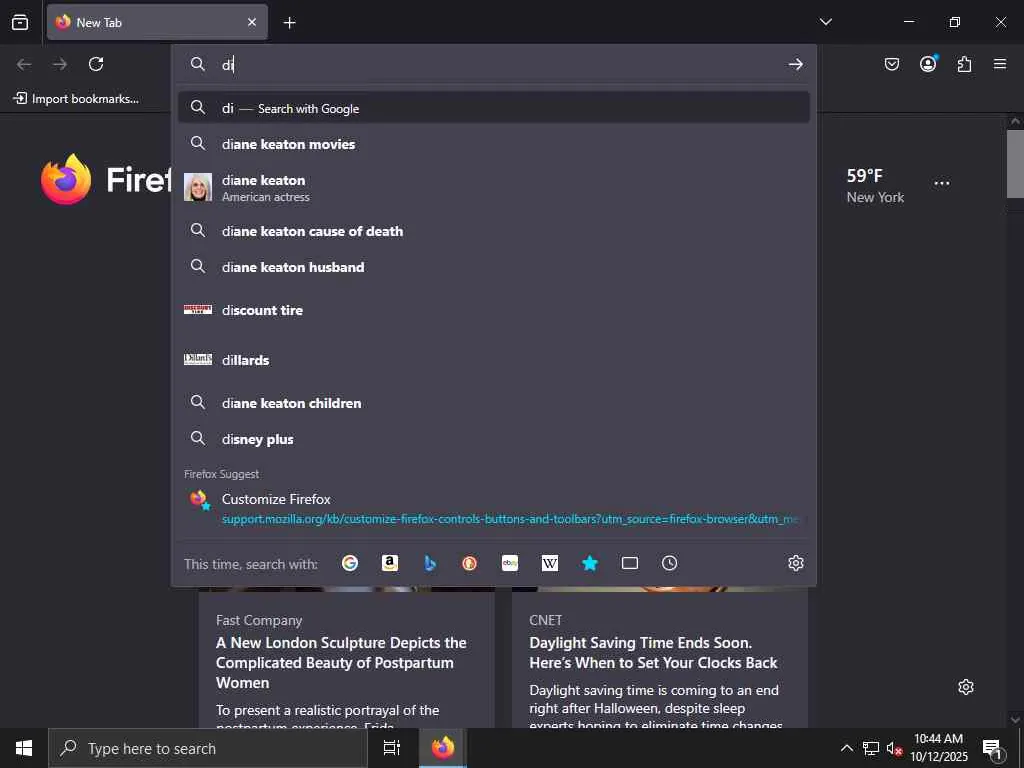1024x768 pixels.
Task: Open search settings gear in the dropdown
Action: tap(795, 563)
